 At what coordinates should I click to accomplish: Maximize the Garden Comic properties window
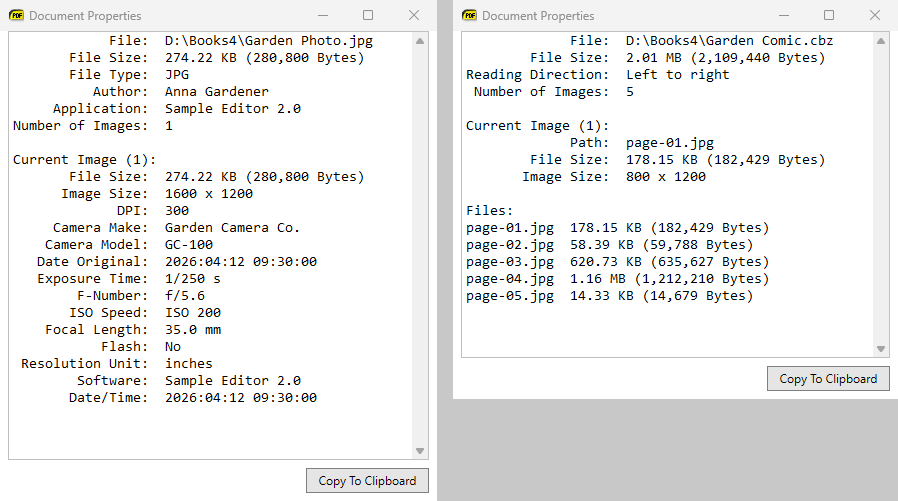pos(829,15)
